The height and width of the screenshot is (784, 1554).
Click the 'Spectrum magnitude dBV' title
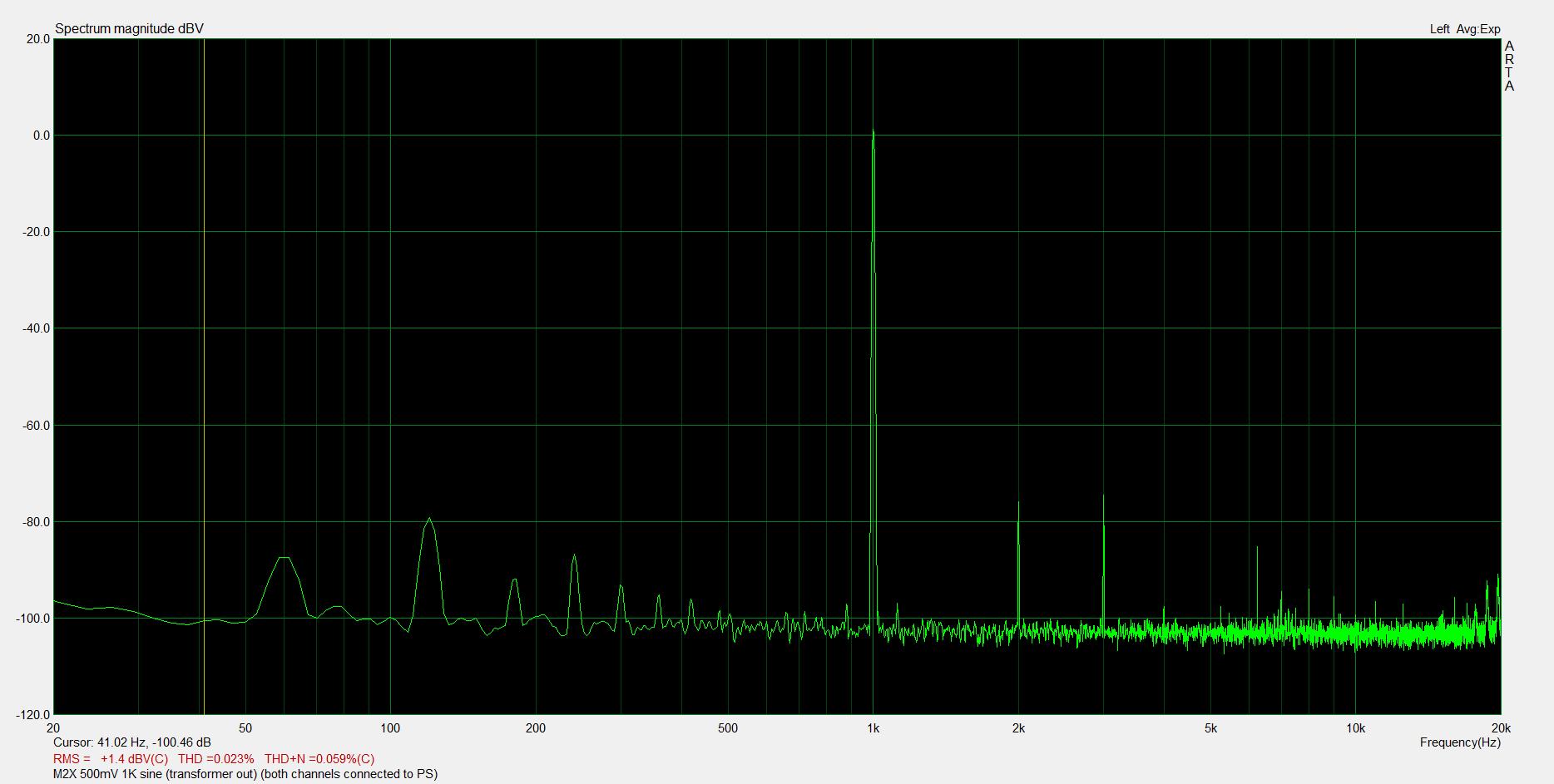point(129,29)
